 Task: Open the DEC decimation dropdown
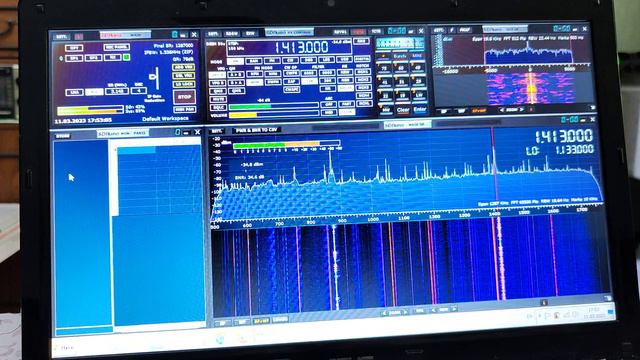pos(139,91)
